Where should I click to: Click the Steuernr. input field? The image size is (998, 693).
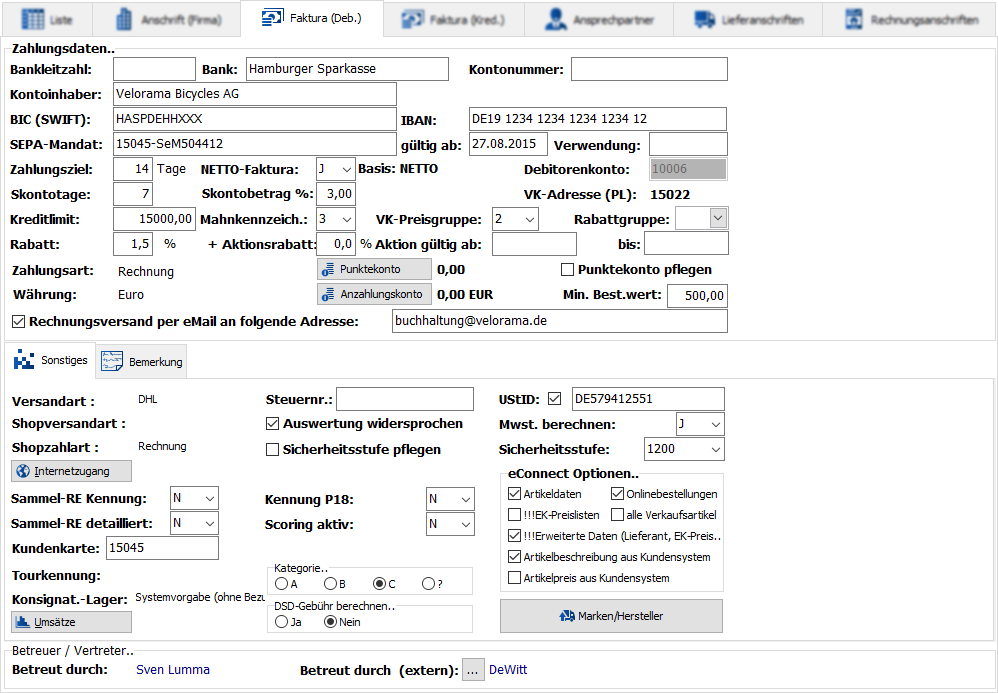(405, 399)
